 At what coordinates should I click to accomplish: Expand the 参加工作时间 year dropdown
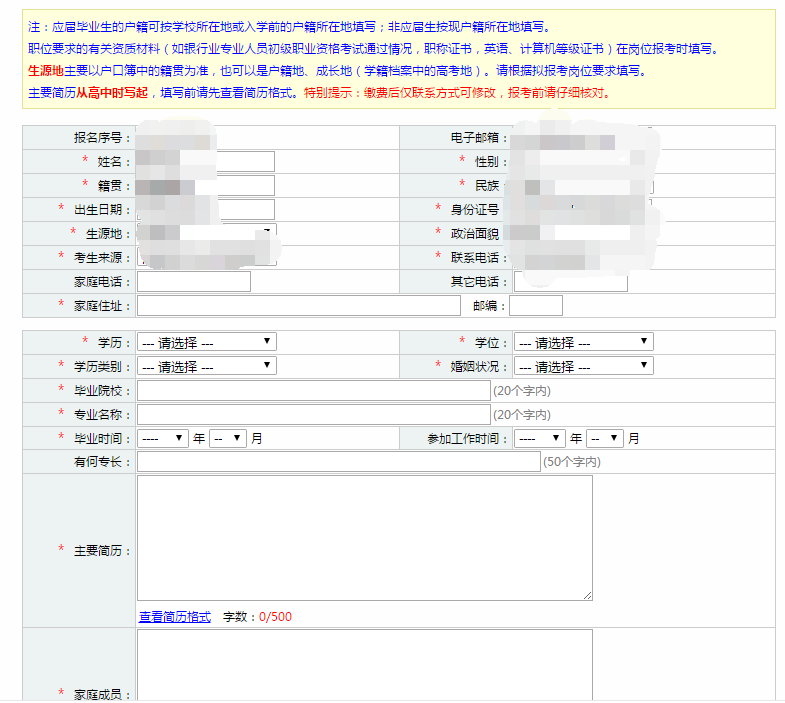(x=540, y=438)
